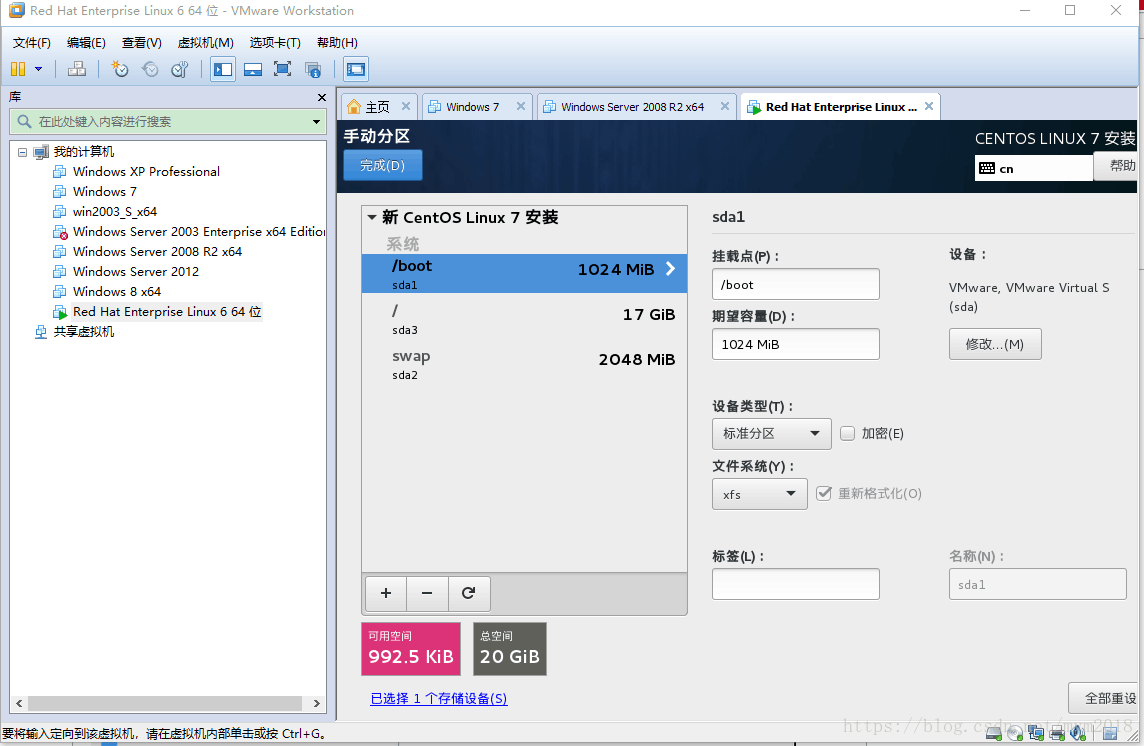Open the 虚拟机(M) menu
Screen dimensions: 1144x746
coord(205,42)
